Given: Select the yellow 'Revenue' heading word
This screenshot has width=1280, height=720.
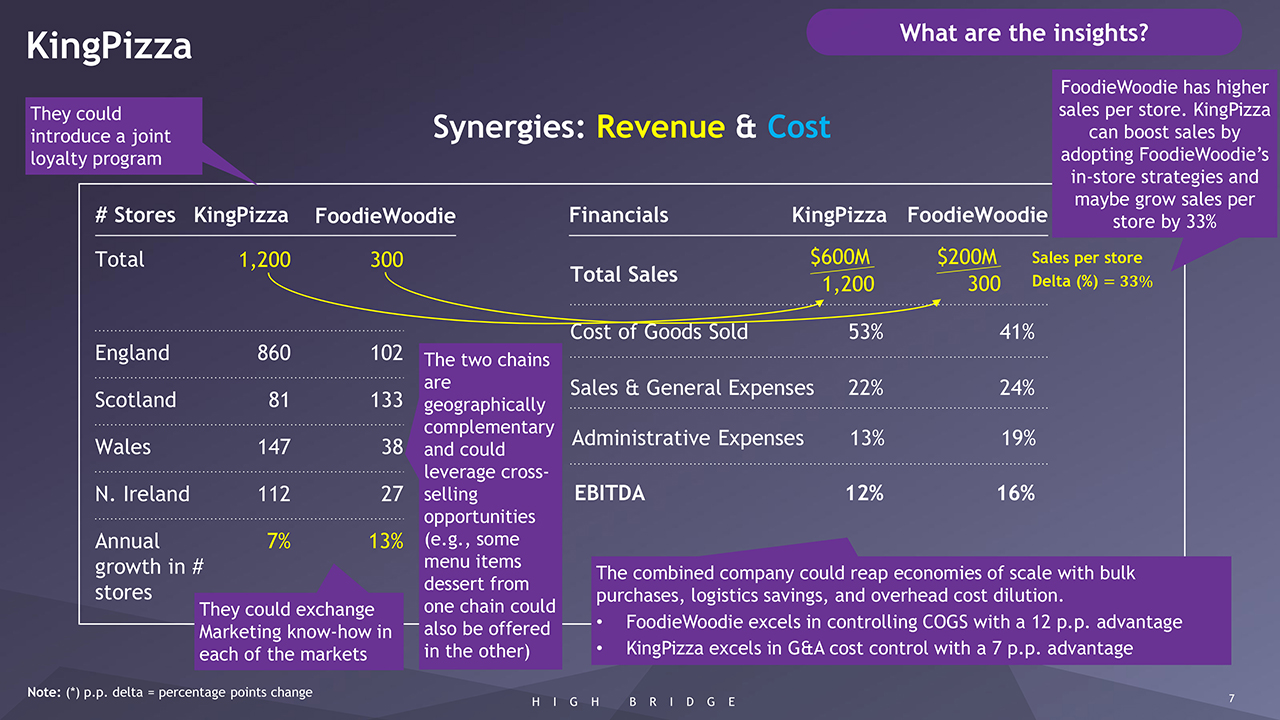Looking at the screenshot, I should pos(660,127).
